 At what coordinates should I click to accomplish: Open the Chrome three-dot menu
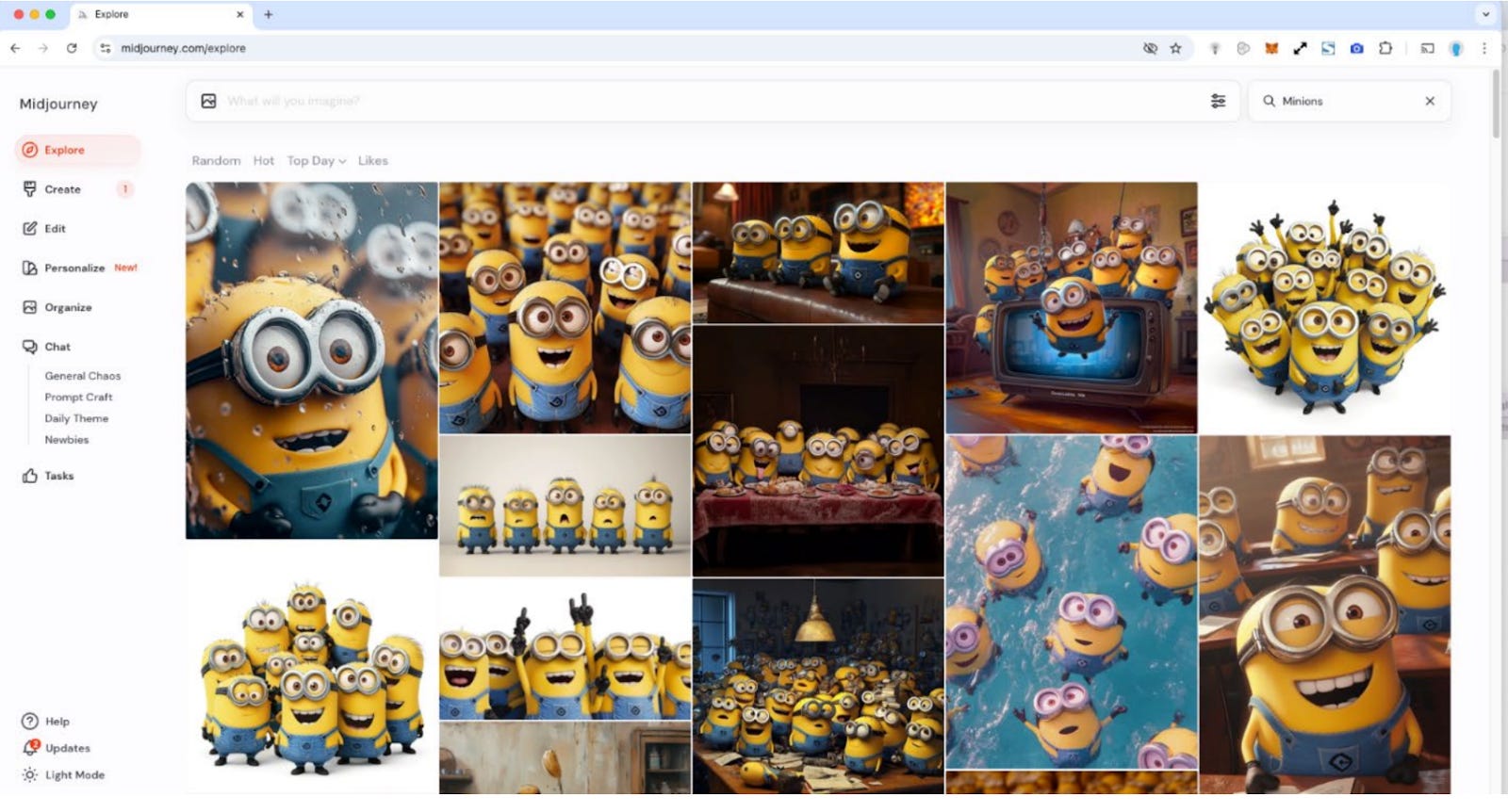point(1483,48)
